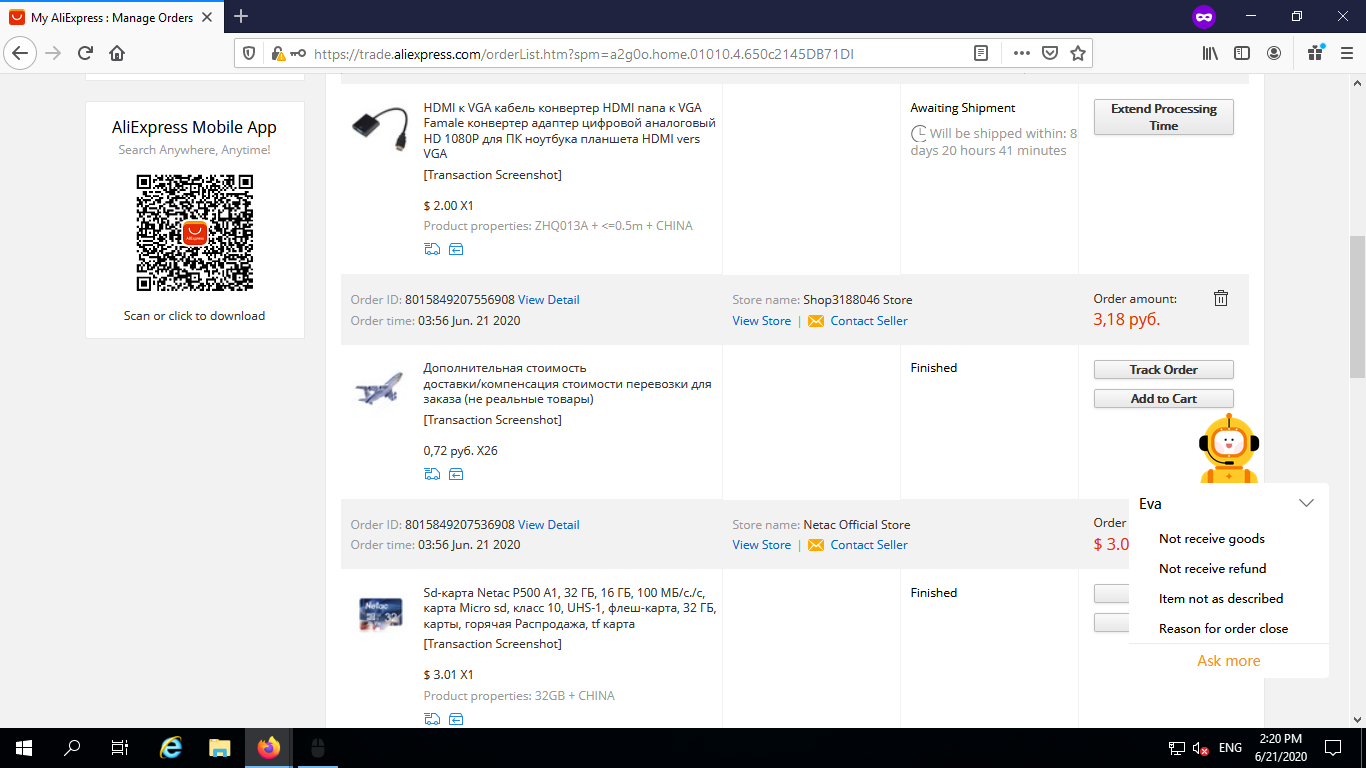Choose 'Not receive refund' in Eva panel
Screen dimensions: 1366x768
(x=1213, y=569)
